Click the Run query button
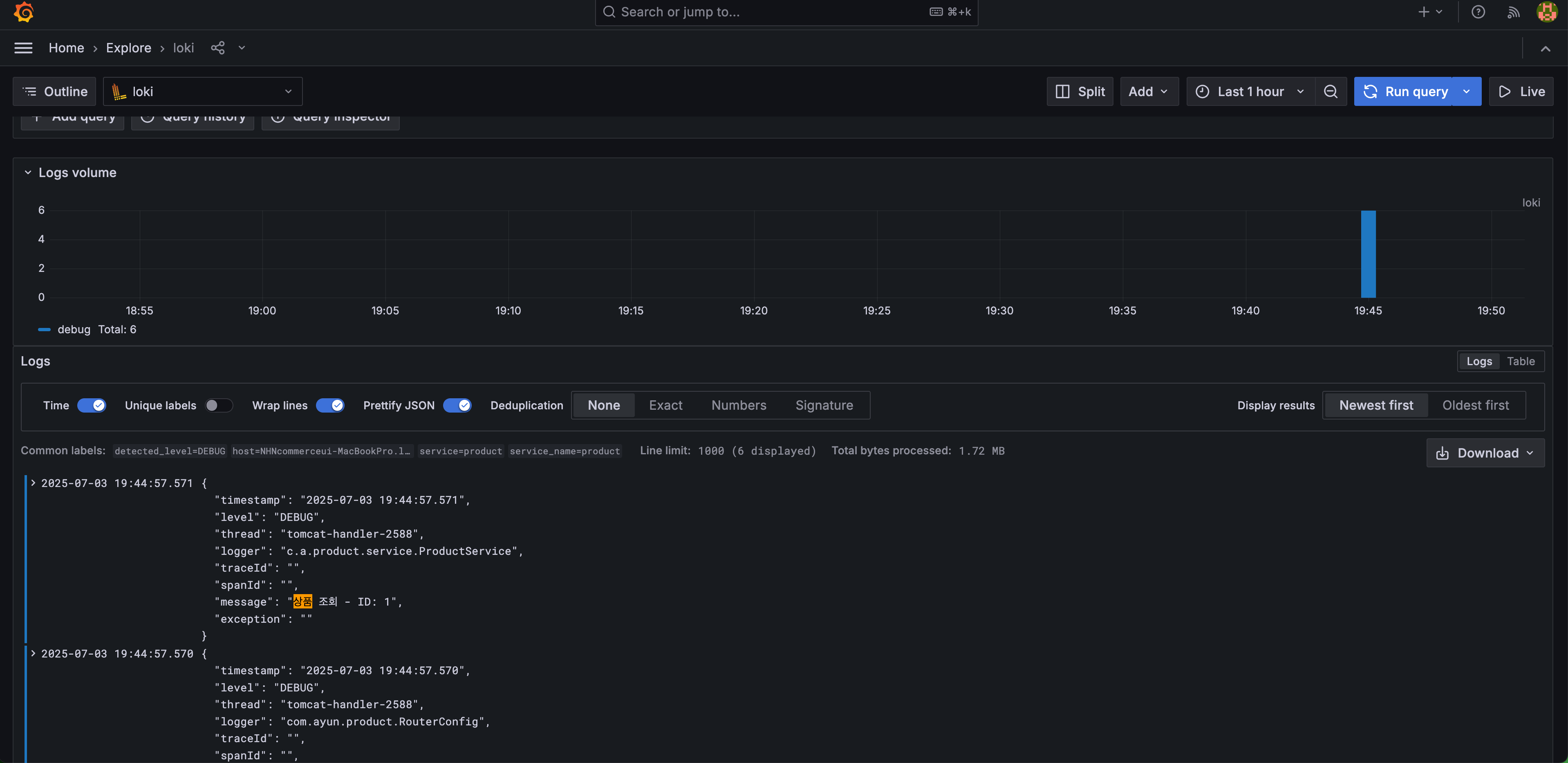This screenshot has width=1568, height=763. (x=1403, y=91)
